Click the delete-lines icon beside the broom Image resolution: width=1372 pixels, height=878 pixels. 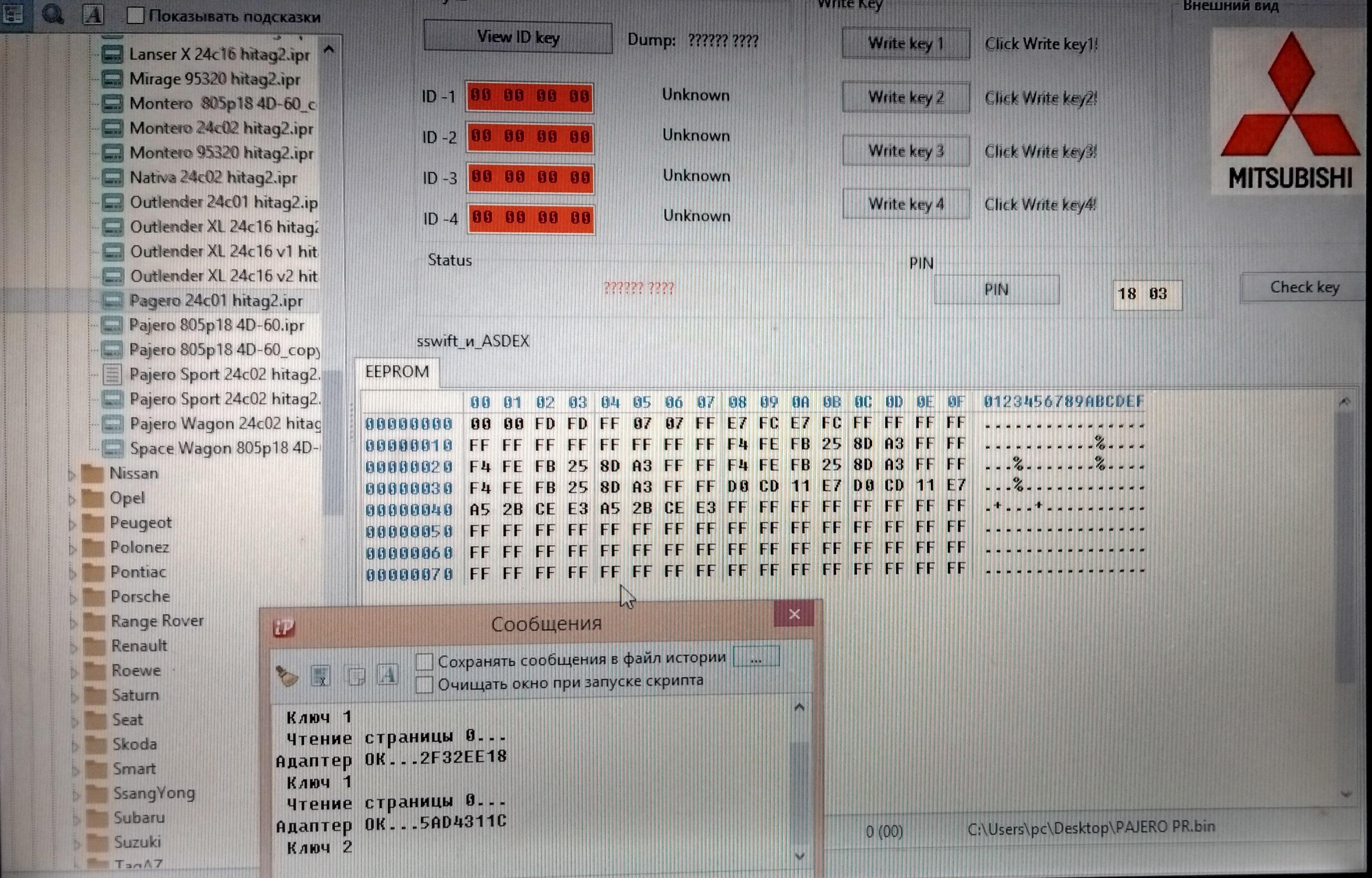[321, 676]
